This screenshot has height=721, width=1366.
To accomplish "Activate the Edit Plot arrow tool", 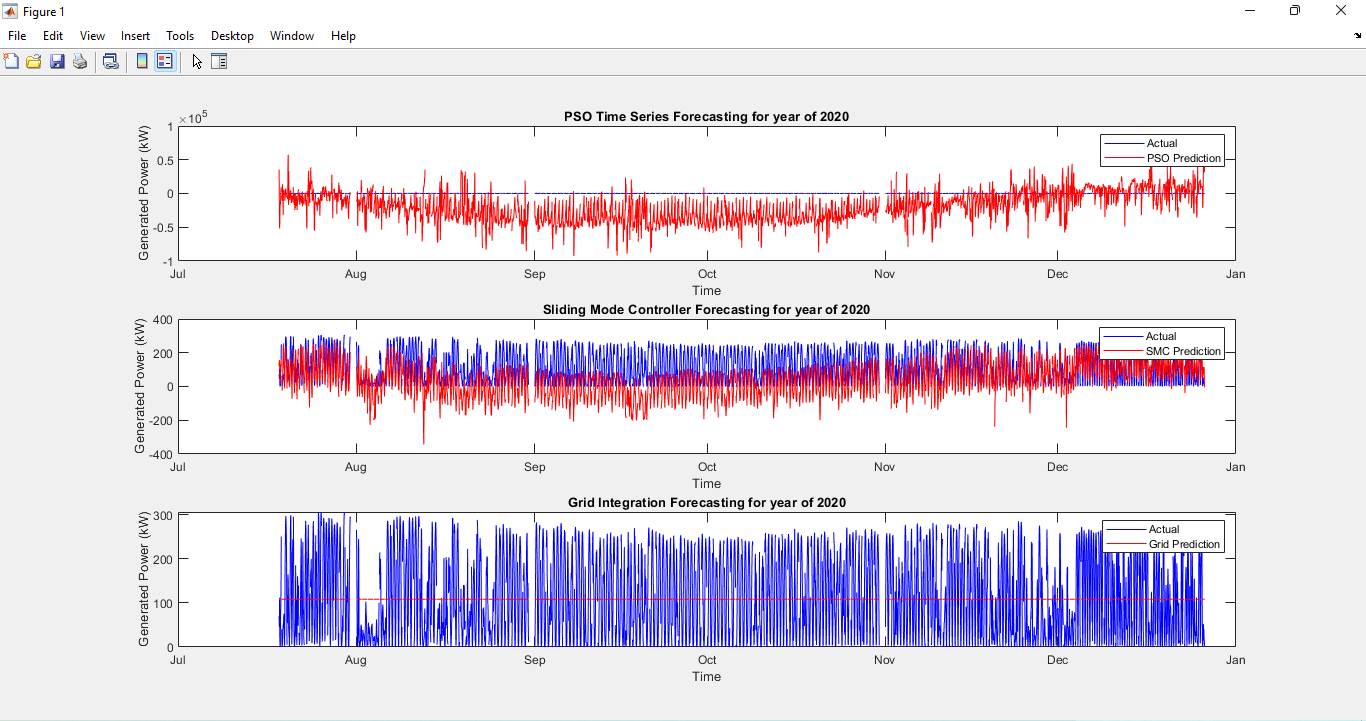I will click(197, 61).
